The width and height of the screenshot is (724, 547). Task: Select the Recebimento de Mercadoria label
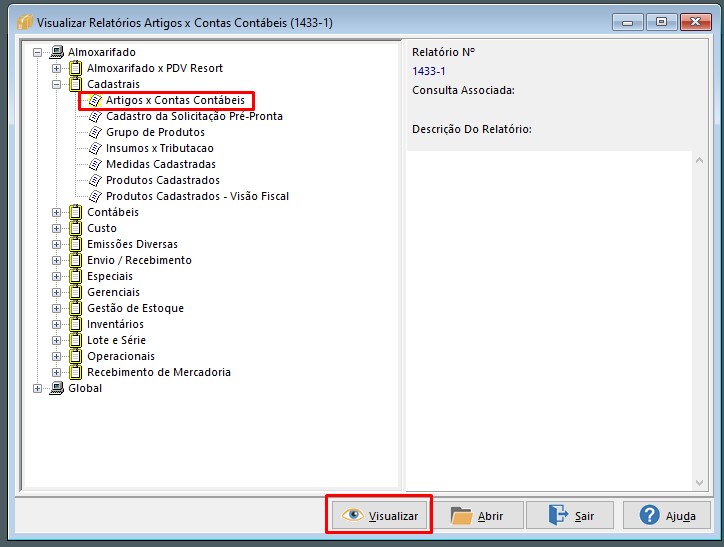[159, 372]
